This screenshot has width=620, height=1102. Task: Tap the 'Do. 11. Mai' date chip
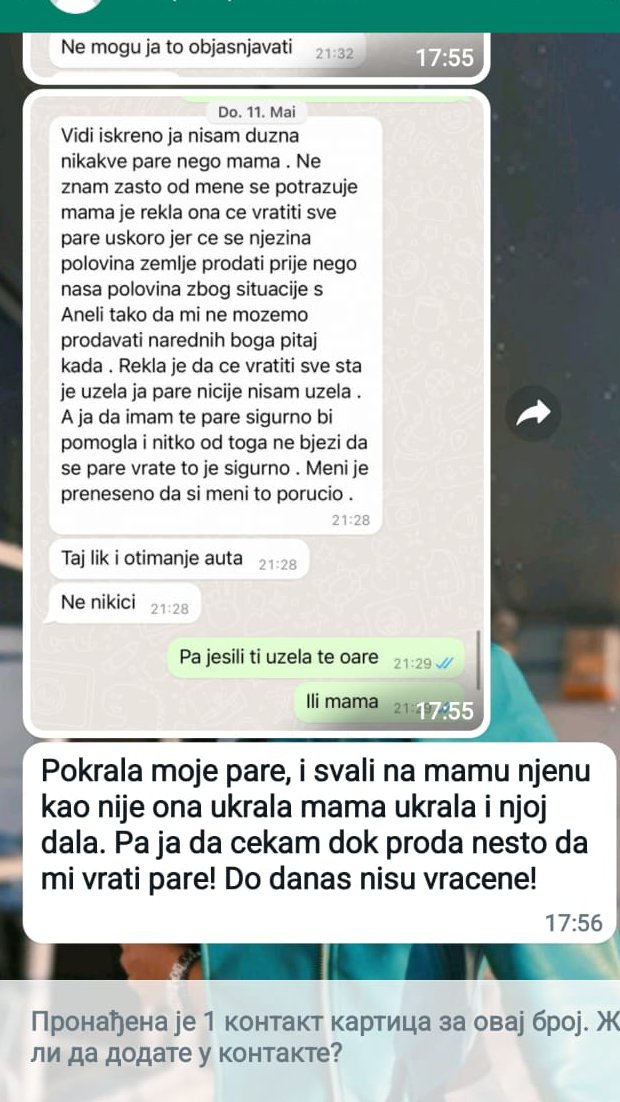pyautogui.click(x=257, y=112)
